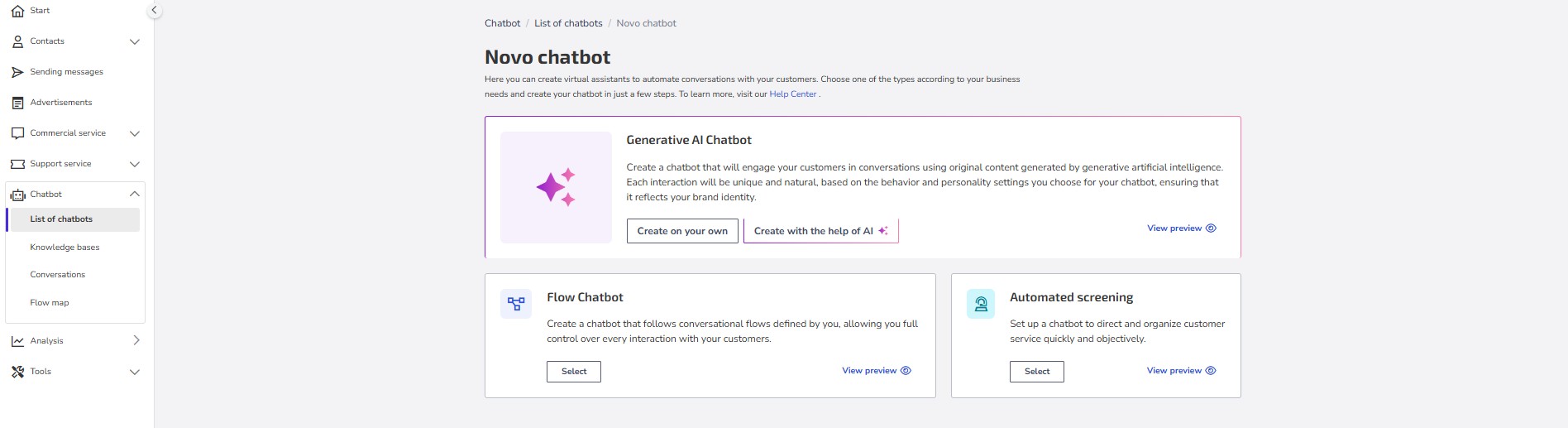The image size is (1568, 428).
Task: Collapse the sidebar with the arrow button
Action: tap(154, 11)
